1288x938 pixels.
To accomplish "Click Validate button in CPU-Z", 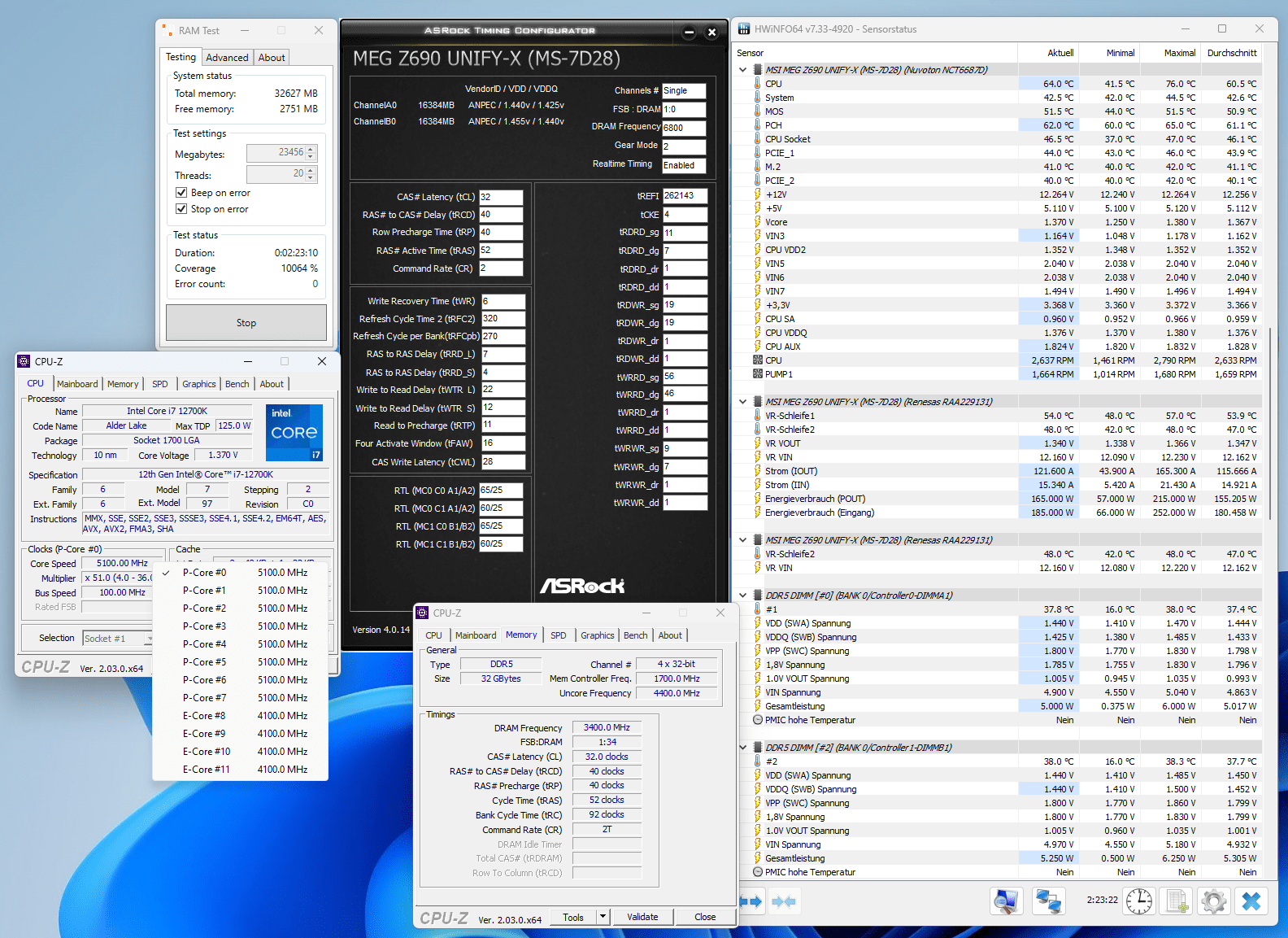I will (642, 917).
